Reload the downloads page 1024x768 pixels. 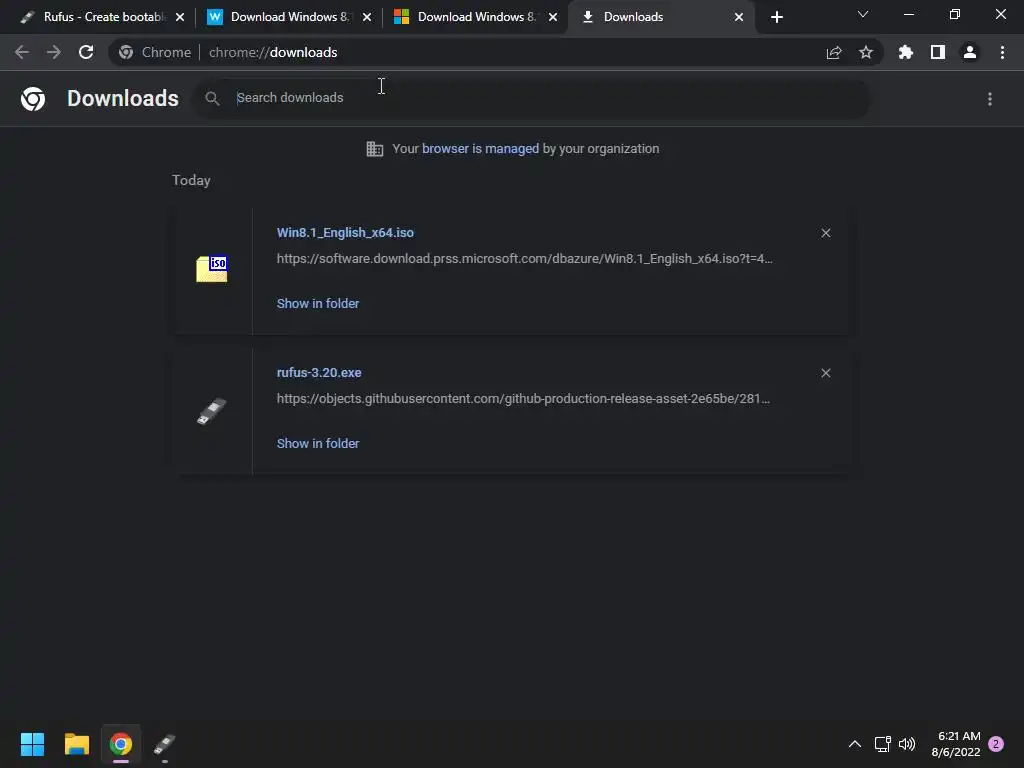(86, 52)
